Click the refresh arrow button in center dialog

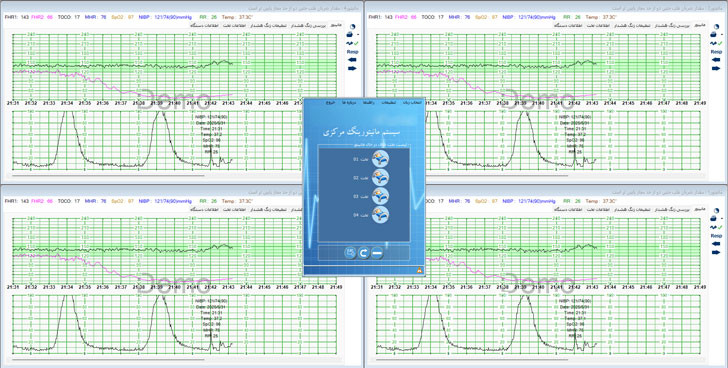pyautogui.click(x=364, y=253)
